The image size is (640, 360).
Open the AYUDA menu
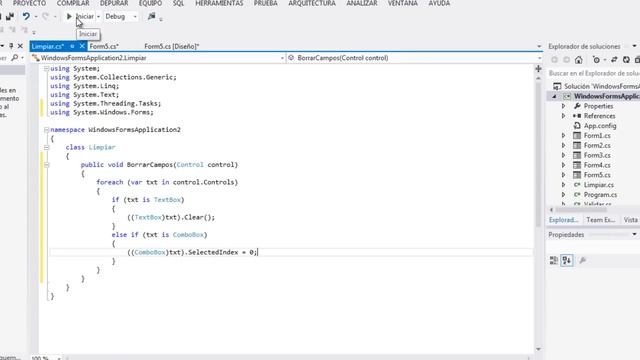439,3
